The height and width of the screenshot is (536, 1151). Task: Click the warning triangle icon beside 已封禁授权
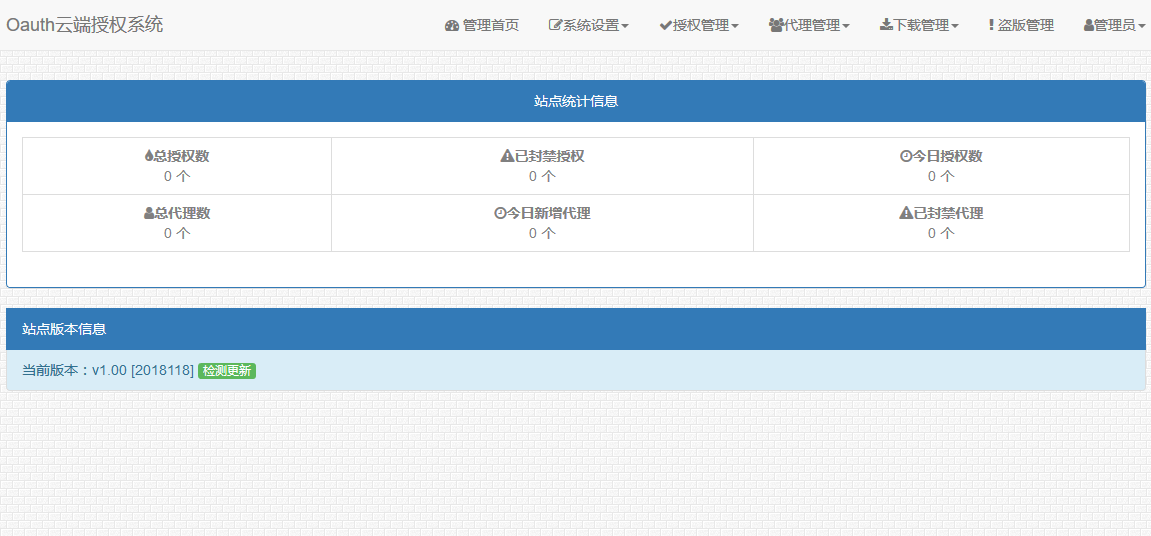tap(507, 157)
